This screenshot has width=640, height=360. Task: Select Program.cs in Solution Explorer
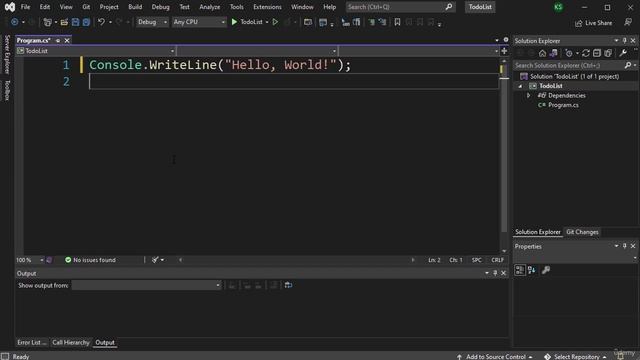(x=563, y=105)
